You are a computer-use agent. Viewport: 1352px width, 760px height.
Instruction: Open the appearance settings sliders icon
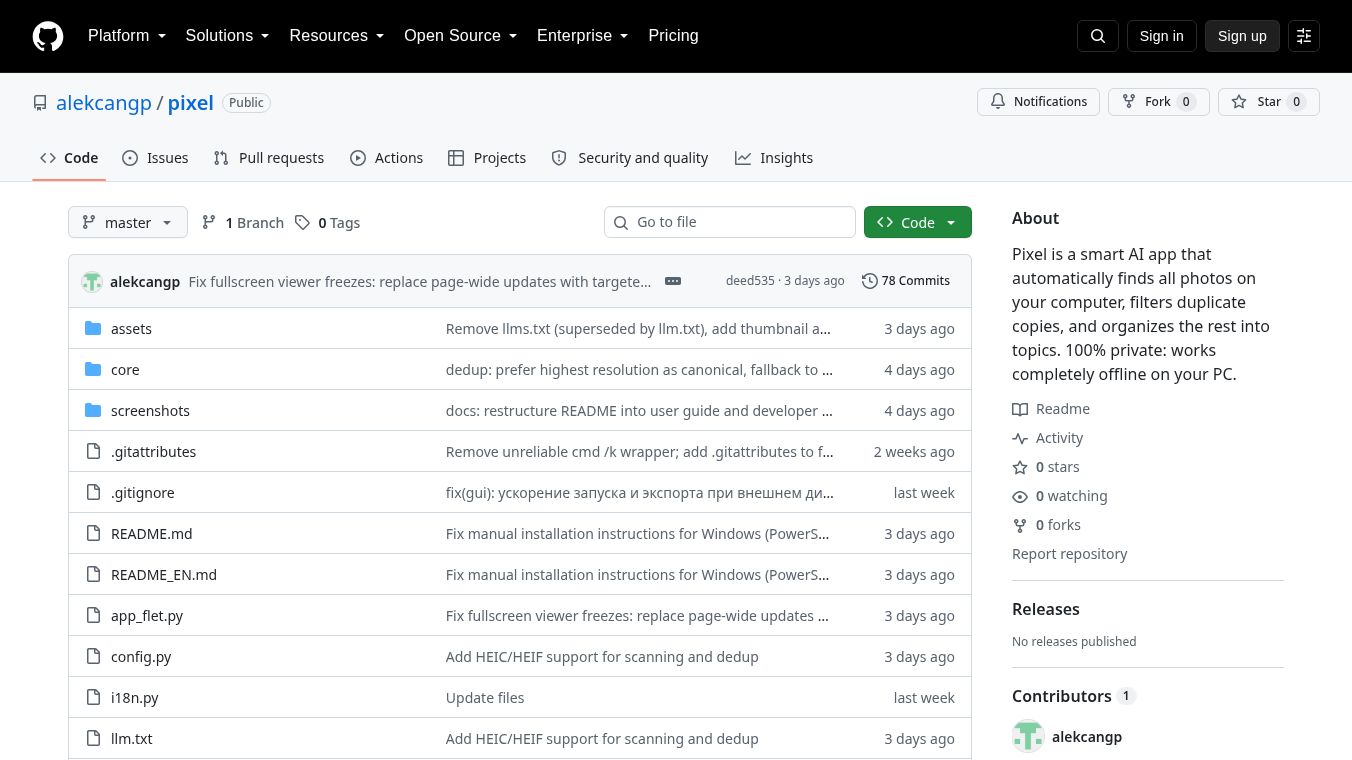1304,36
